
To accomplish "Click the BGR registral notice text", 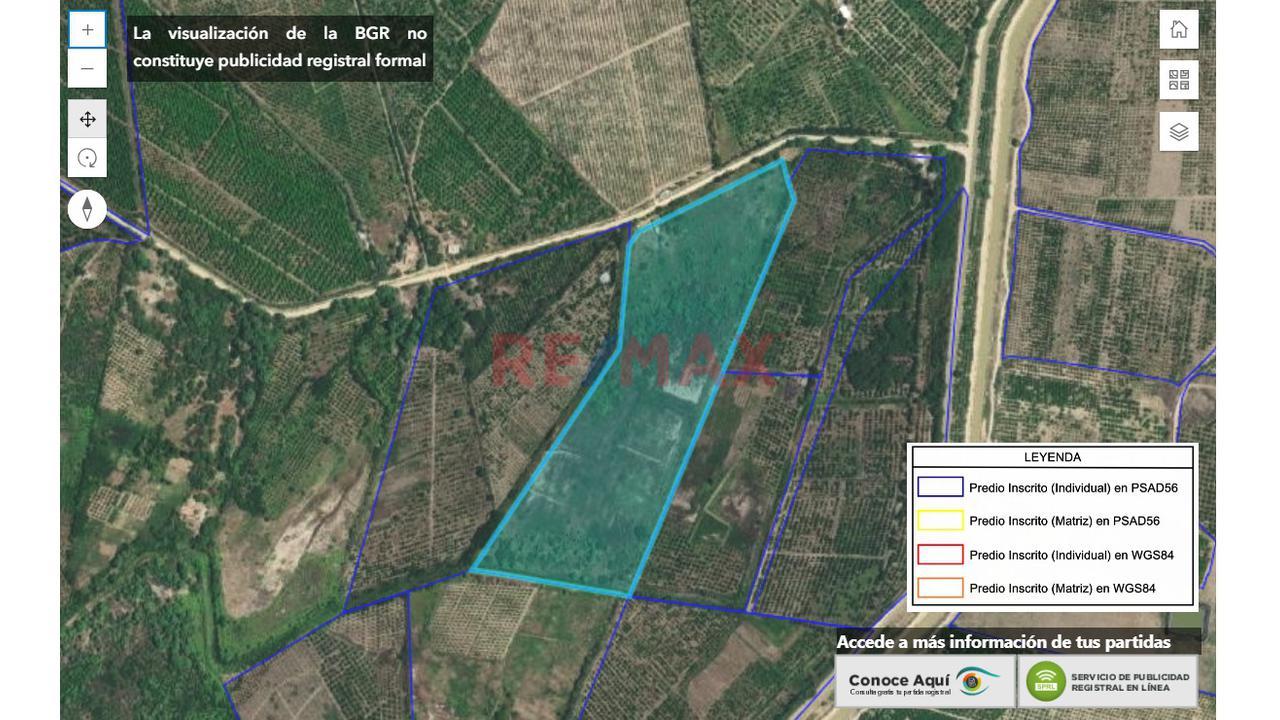I will click(280, 47).
